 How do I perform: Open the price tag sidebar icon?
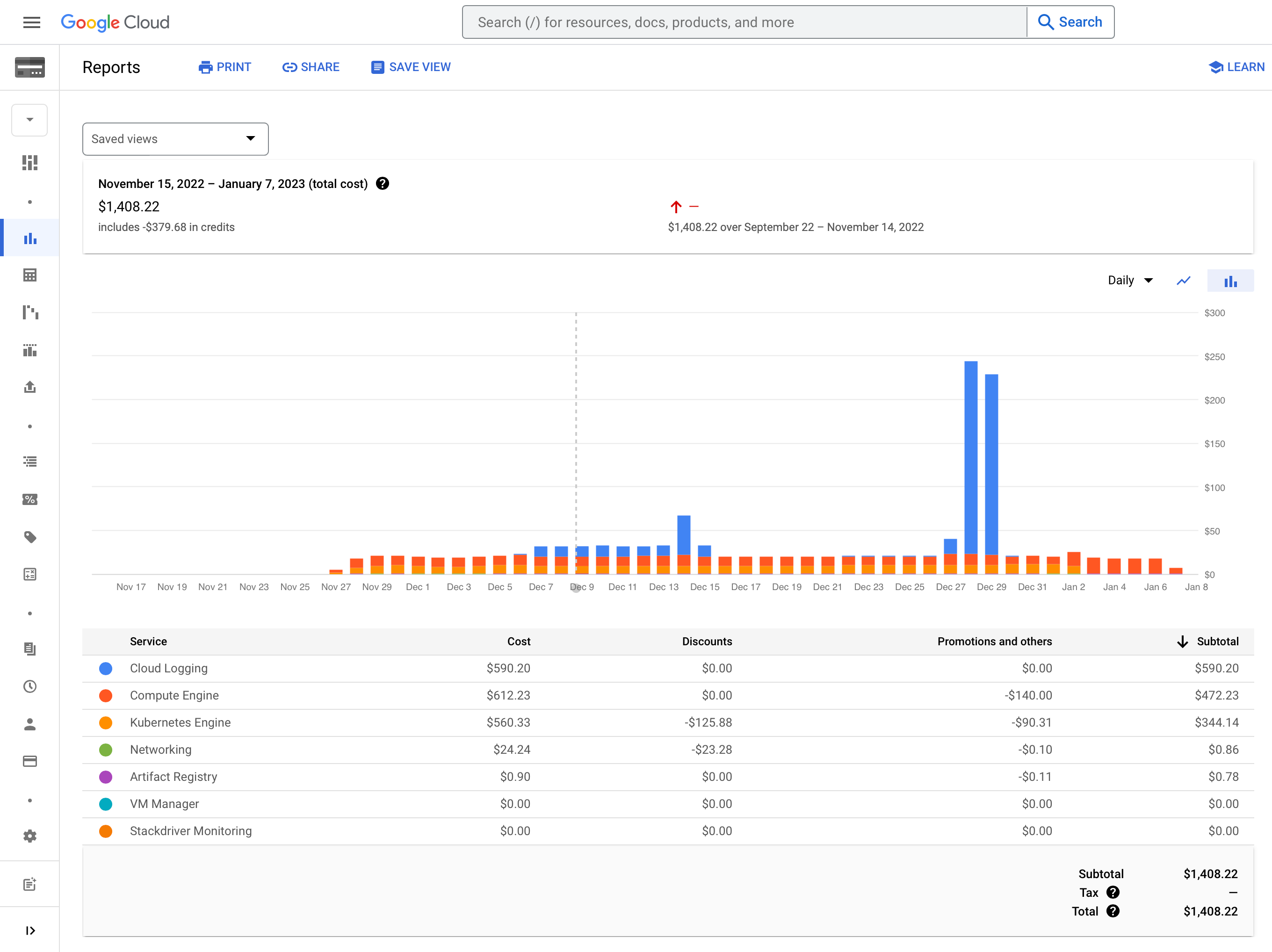click(30, 537)
